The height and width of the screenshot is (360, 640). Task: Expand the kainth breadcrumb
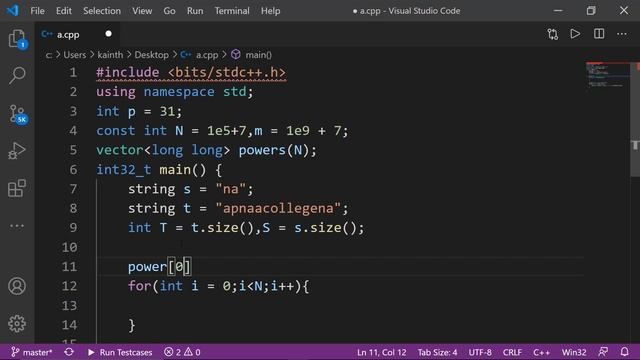[110, 55]
